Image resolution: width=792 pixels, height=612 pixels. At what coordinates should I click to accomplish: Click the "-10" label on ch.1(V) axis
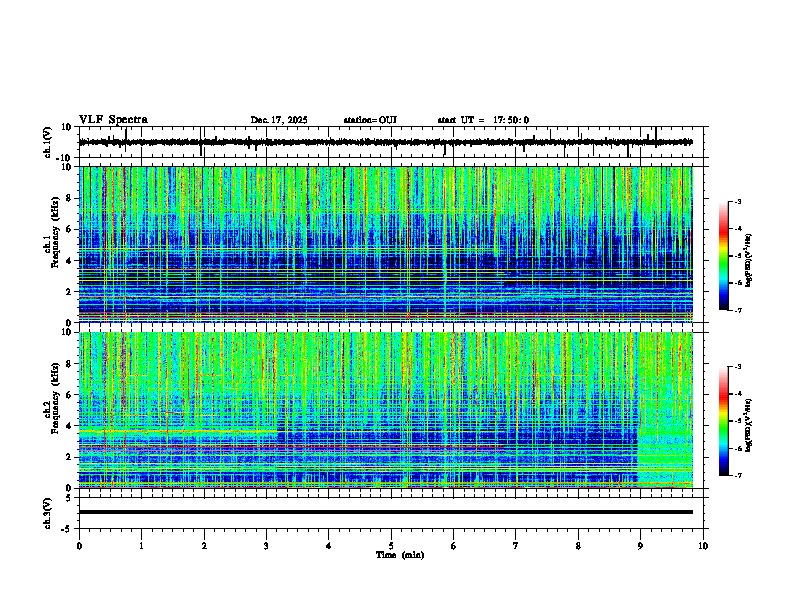coord(65,158)
